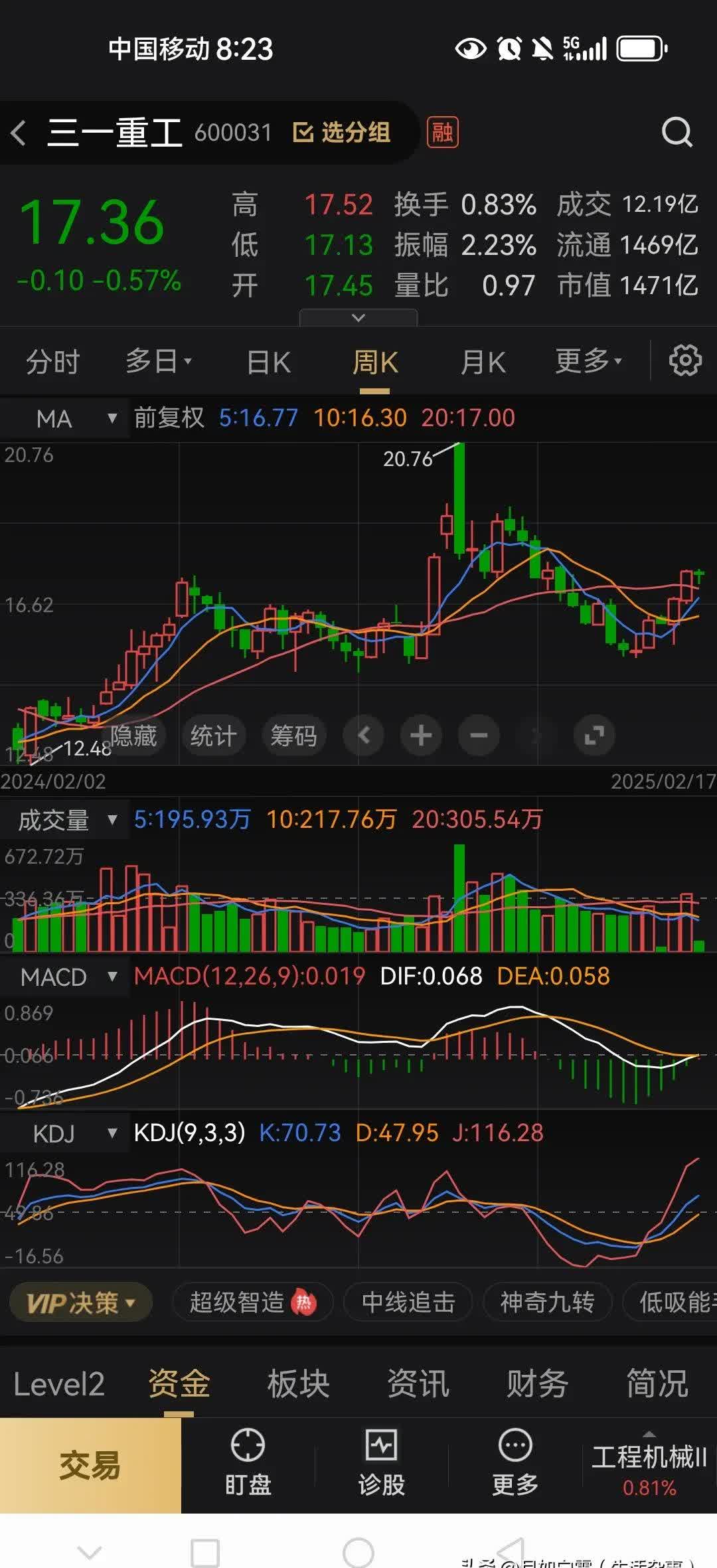Select the 低吸能手 strategy chip
The image size is (717, 1568).
(671, 1302)
